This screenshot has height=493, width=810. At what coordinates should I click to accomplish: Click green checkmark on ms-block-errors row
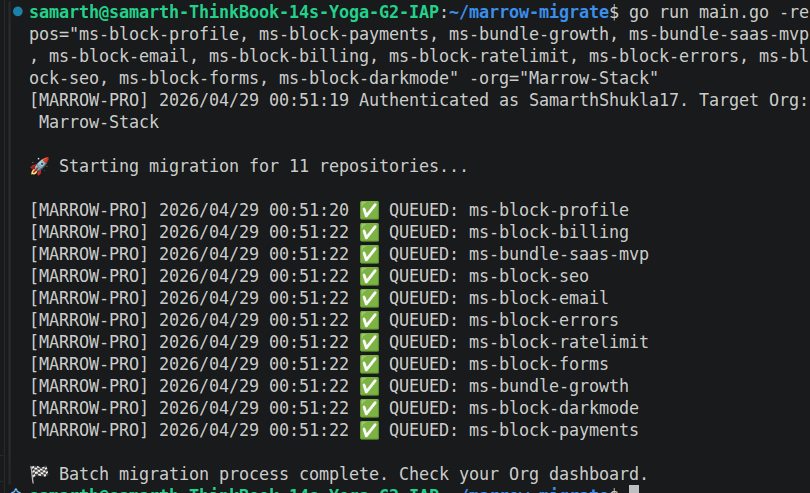[369, 320]
